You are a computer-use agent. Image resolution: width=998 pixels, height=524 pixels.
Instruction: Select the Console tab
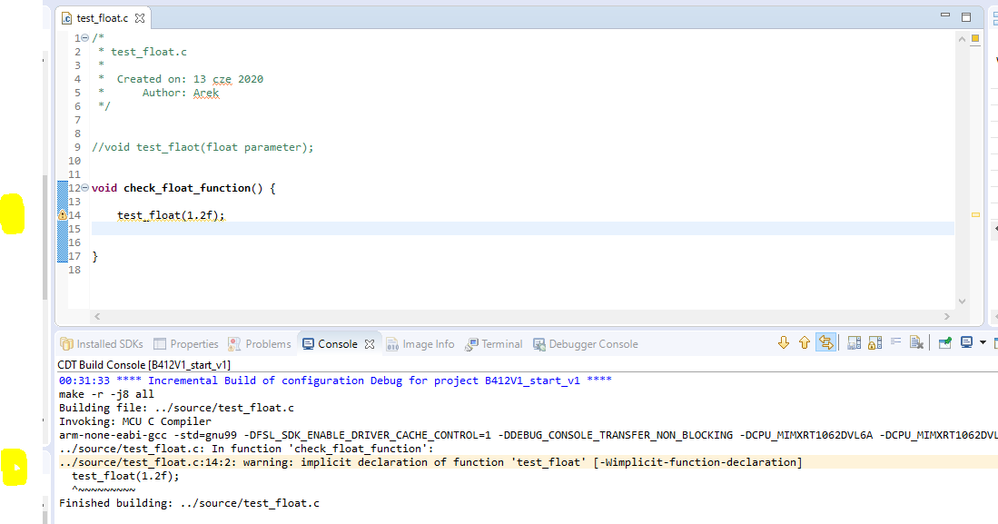330,344
